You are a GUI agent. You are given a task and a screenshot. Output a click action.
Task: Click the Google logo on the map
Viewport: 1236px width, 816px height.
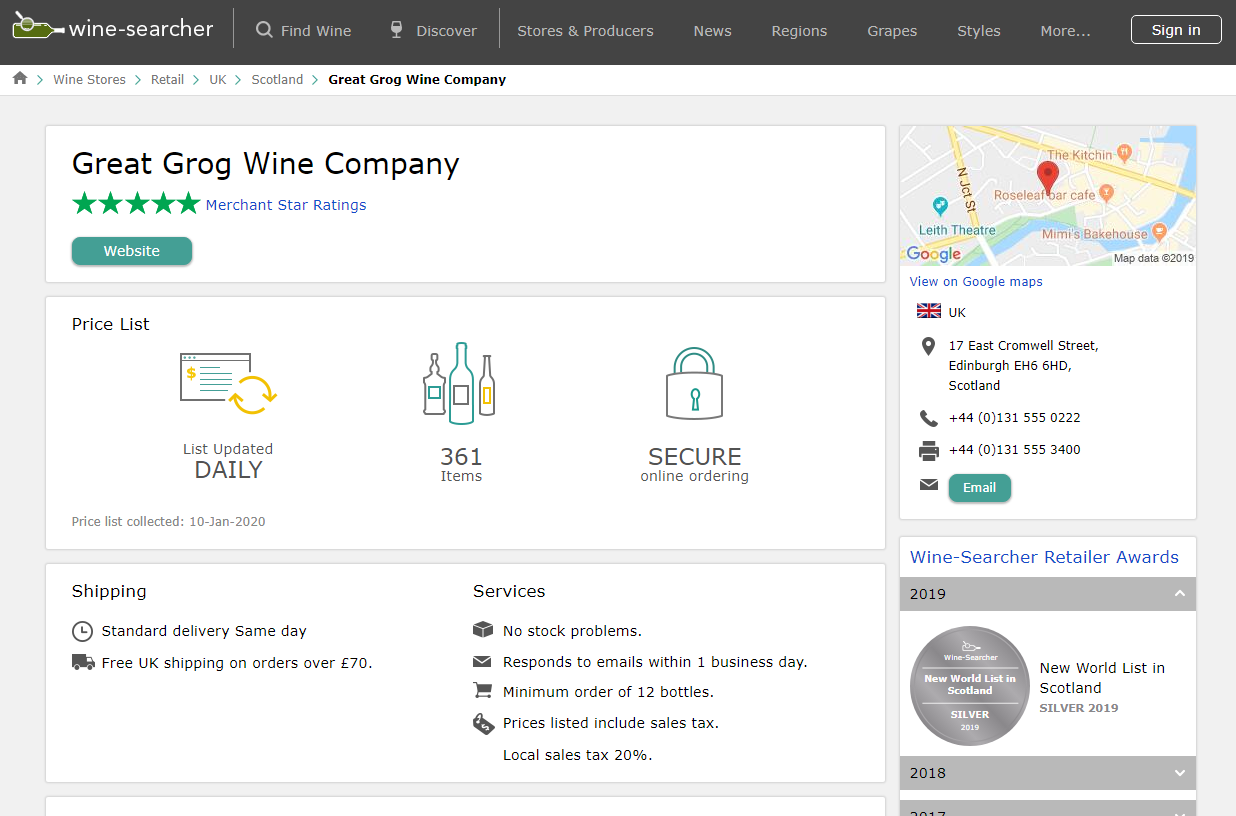tap(934, 254)
